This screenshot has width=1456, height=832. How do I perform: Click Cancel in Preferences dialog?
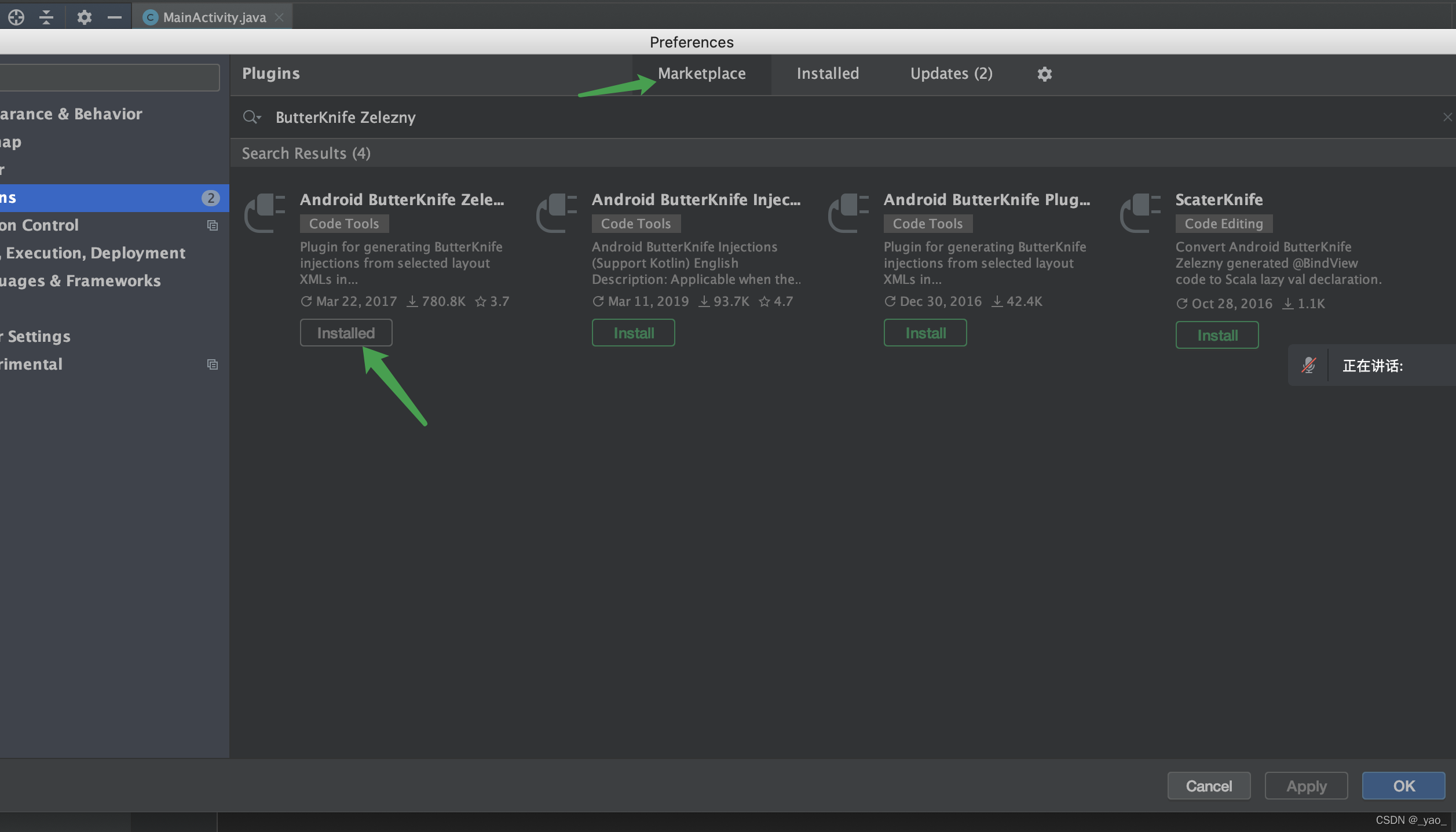[1209, 786]
